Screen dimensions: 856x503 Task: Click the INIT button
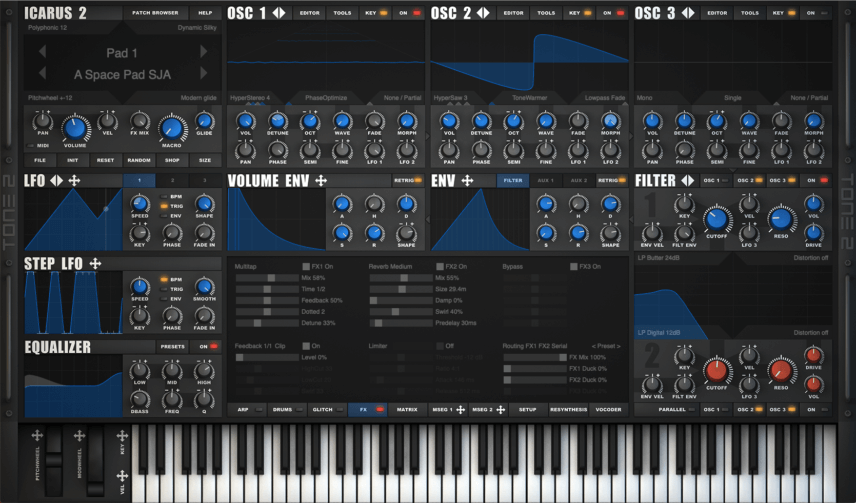[x=73, y=160]
